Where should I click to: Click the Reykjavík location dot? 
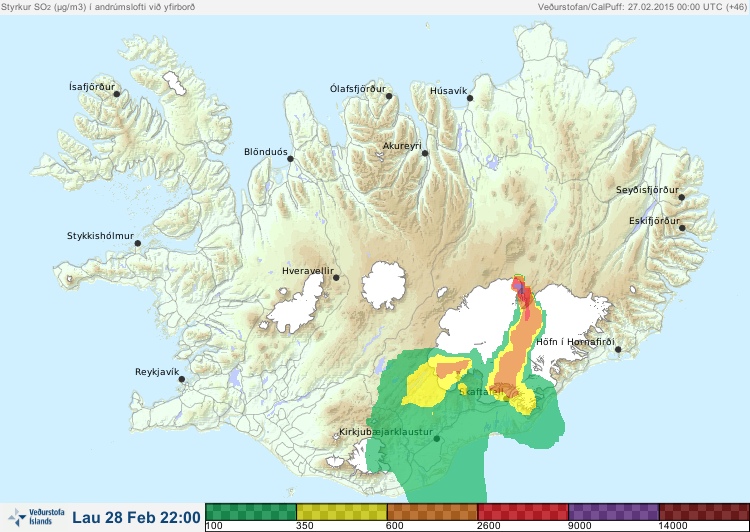(182, 379)
